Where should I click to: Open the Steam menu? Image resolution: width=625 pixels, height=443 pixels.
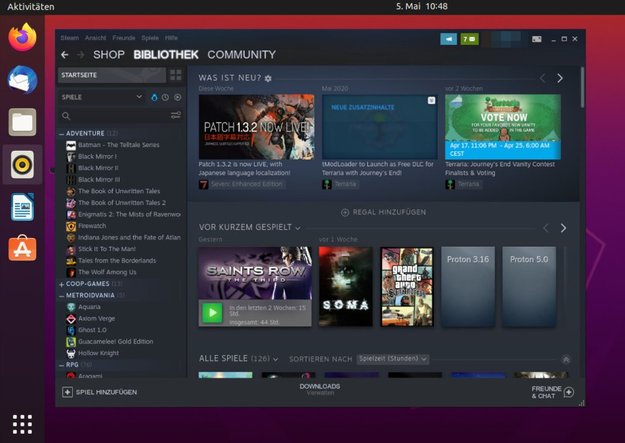coord(70,38)
